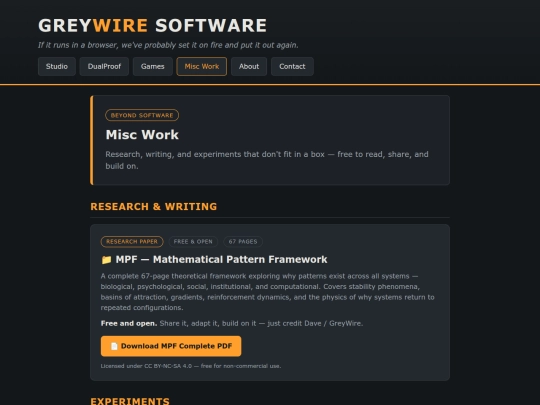Download the MPF Complete PDF
This screenshot has height=405, width=540.
171,346
